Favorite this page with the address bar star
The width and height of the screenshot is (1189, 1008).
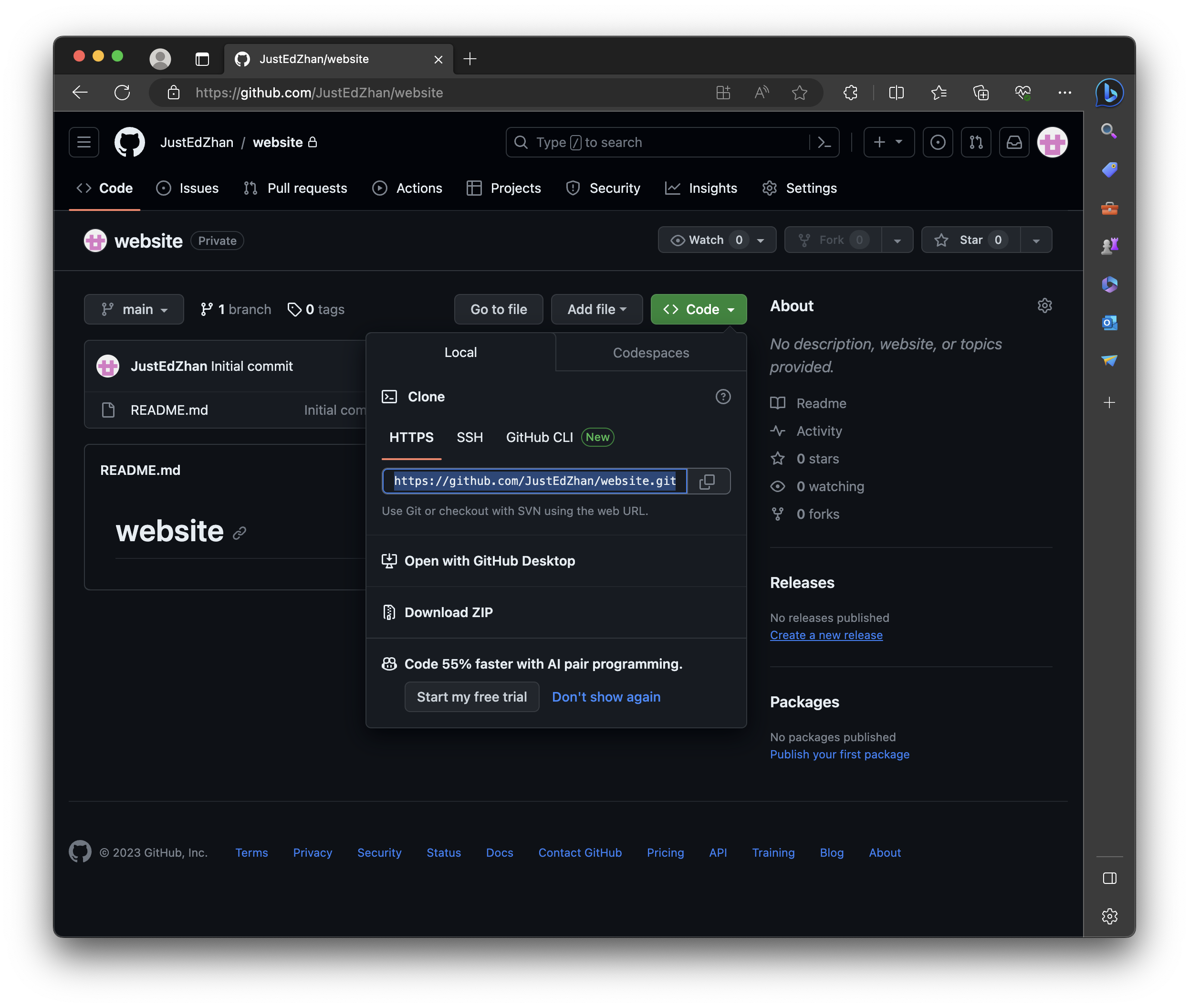point(799,93)
